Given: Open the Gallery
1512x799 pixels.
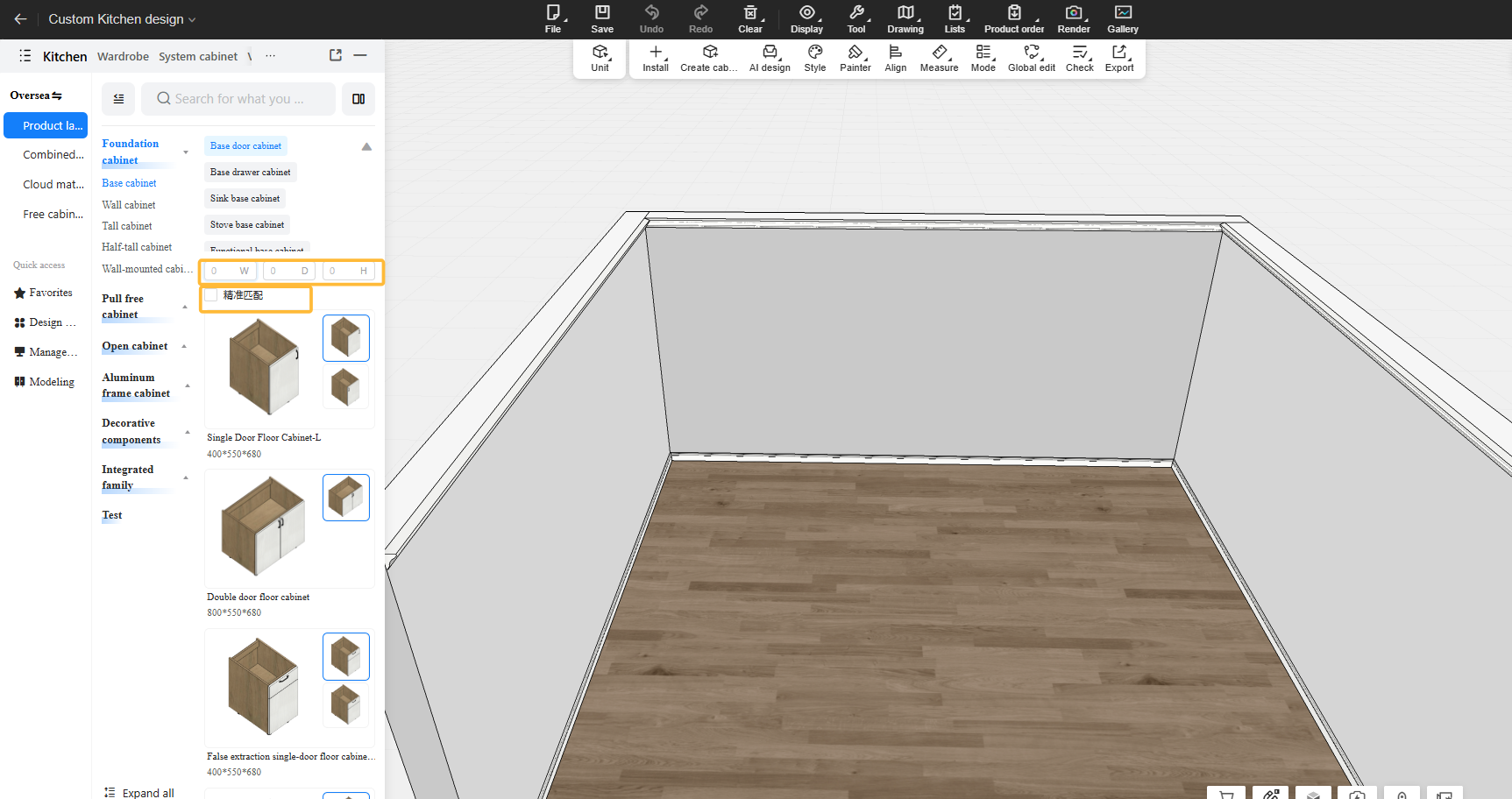Looking at the screenshot, I should (x=1123, y=18).
